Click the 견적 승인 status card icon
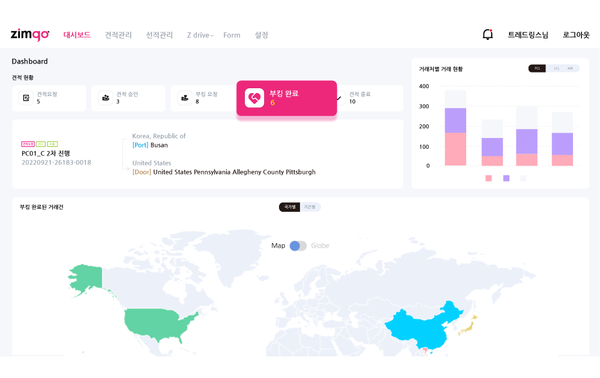This screenshot has width=600, height=378. point(105,98)
